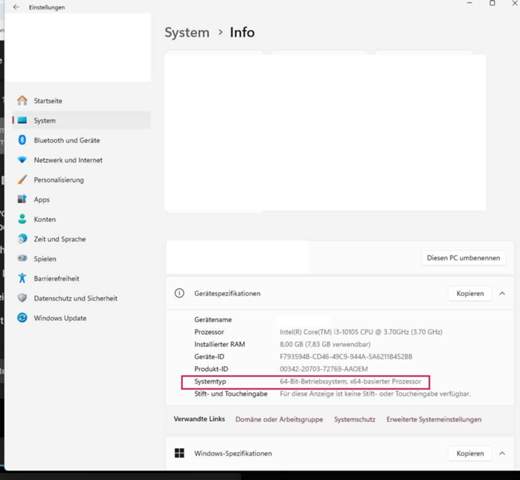
Task: Click the Info page title
Action: coord(242,33)
